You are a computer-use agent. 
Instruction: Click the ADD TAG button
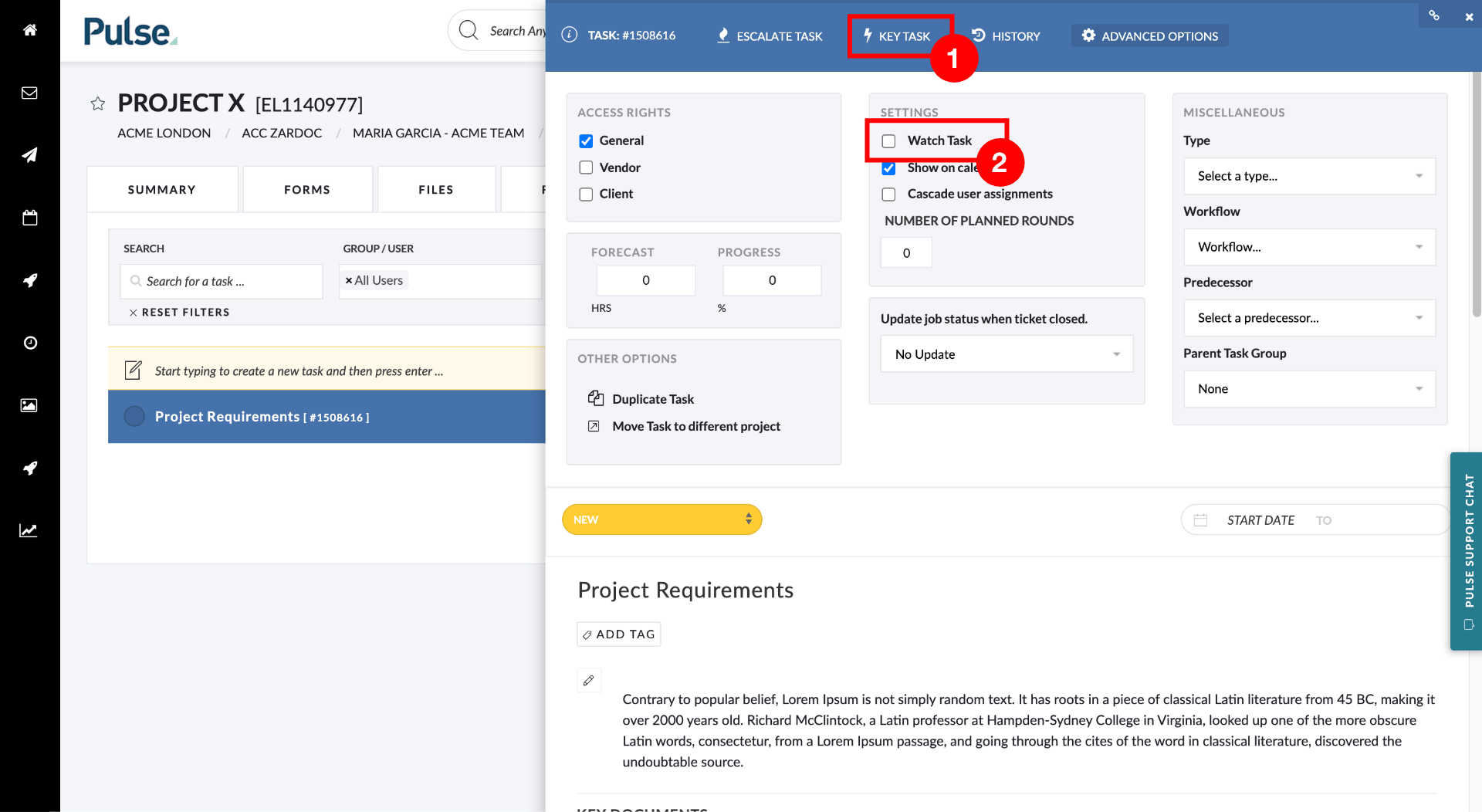619,634
